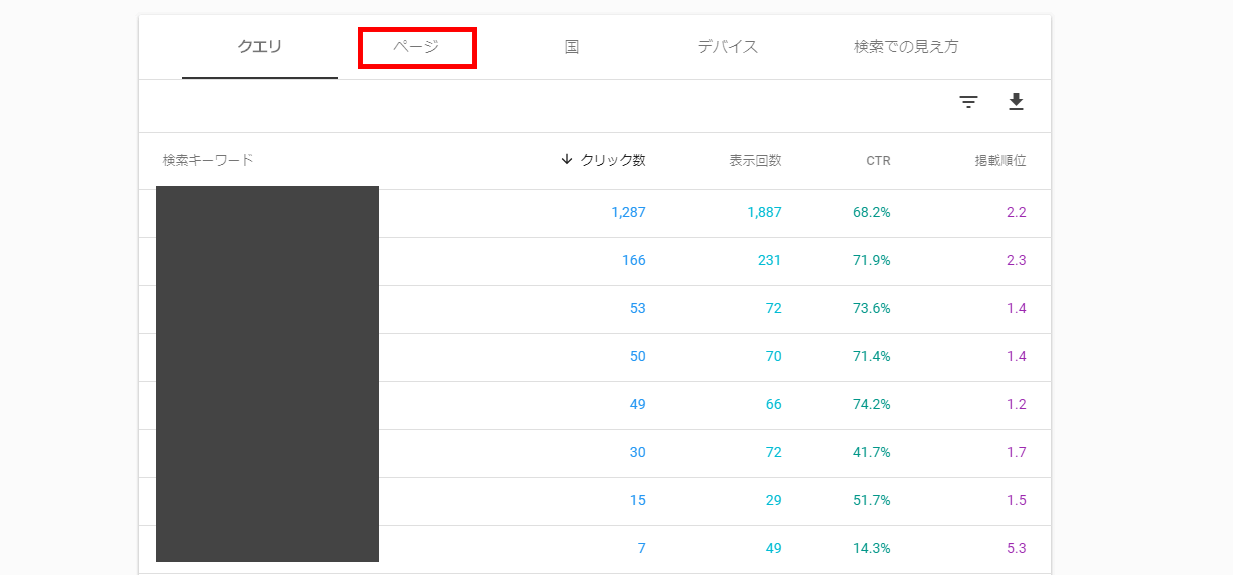The image size is (1233, 575).
Task: Select the row with 15 clicks
Action: pos(637,500)
